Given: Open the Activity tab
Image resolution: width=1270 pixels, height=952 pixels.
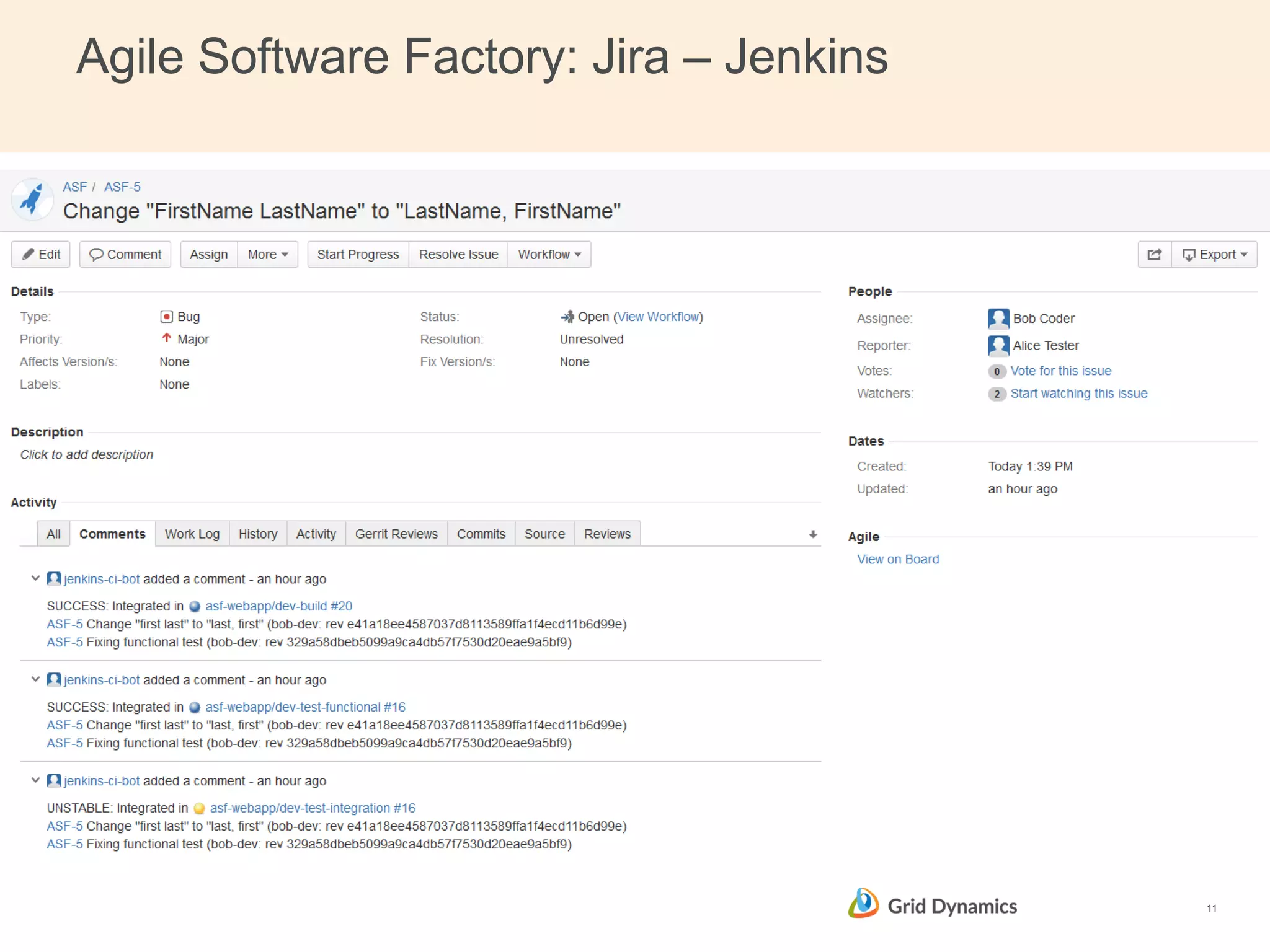Looking at the screenshot, I should [x=316, y=534].
